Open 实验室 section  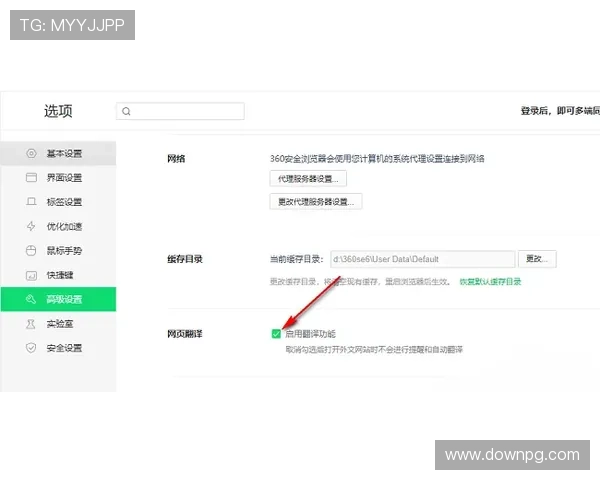coord(58,324)
